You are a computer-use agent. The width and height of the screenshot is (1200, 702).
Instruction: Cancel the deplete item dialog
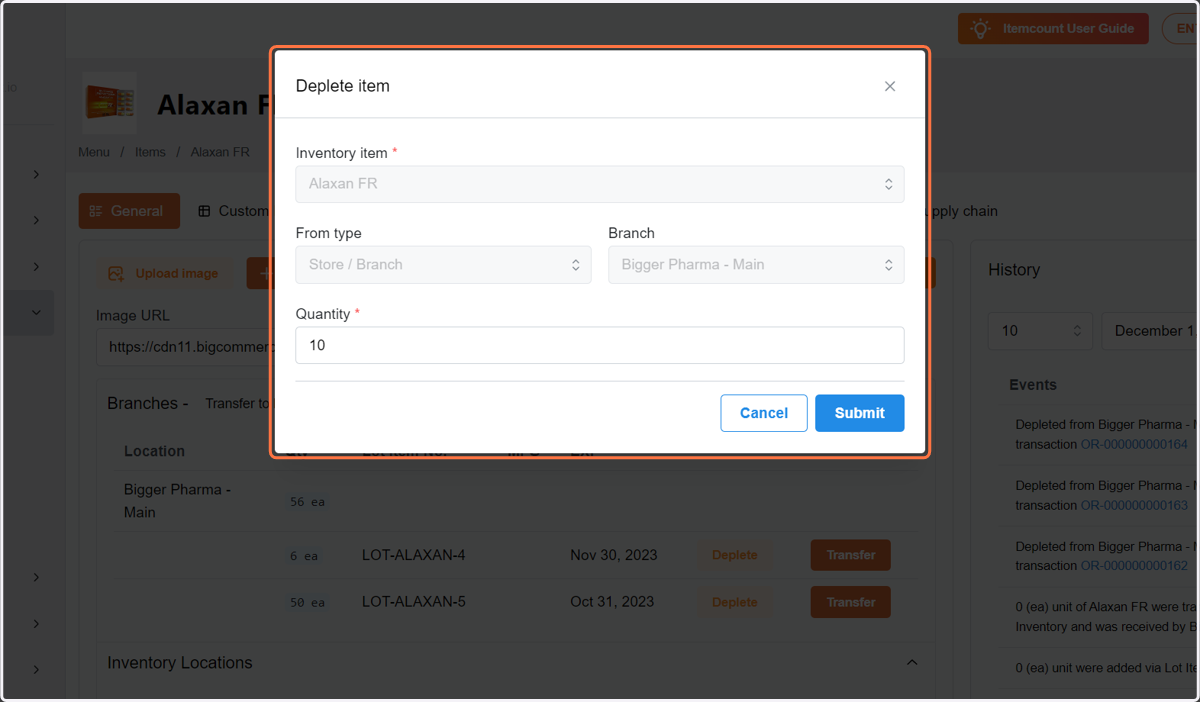coord(764,413)
